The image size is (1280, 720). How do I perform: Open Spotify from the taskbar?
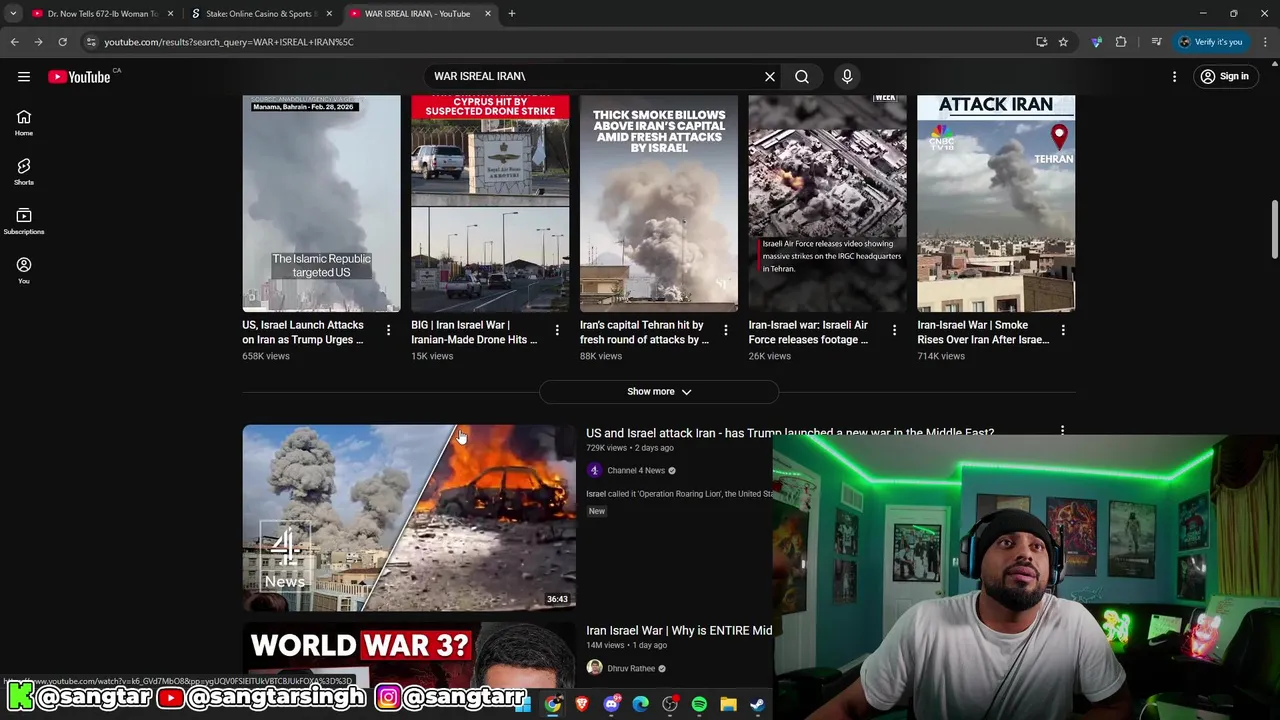[699, 705]
